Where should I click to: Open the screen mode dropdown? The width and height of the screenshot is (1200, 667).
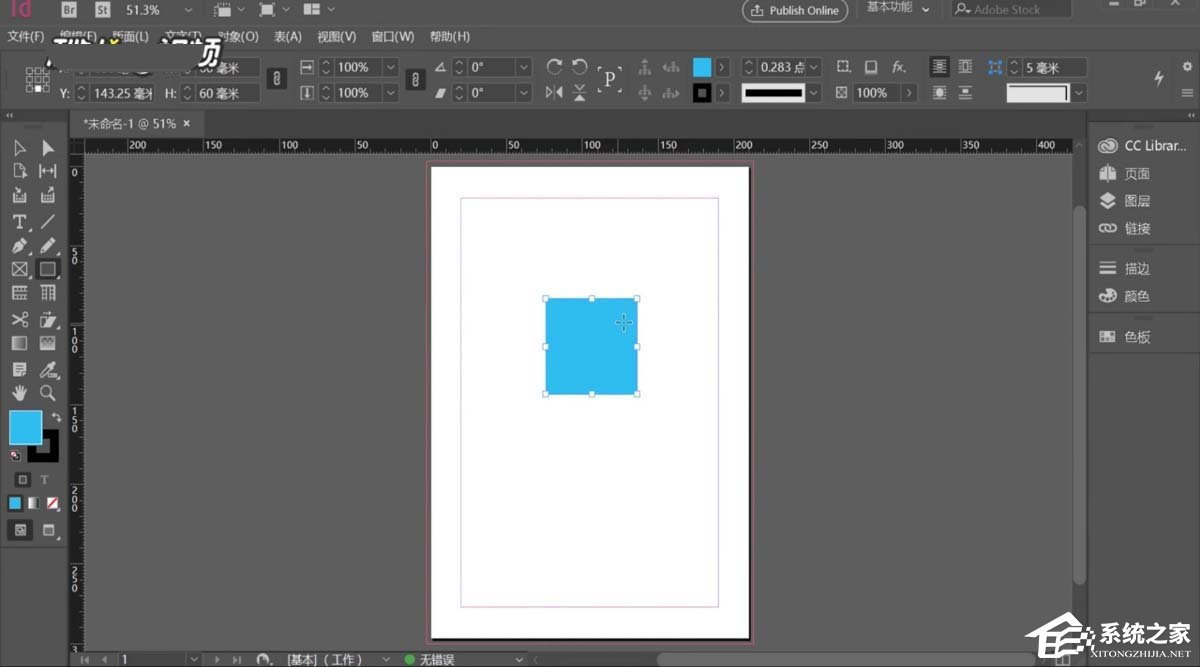coord(274,10)
